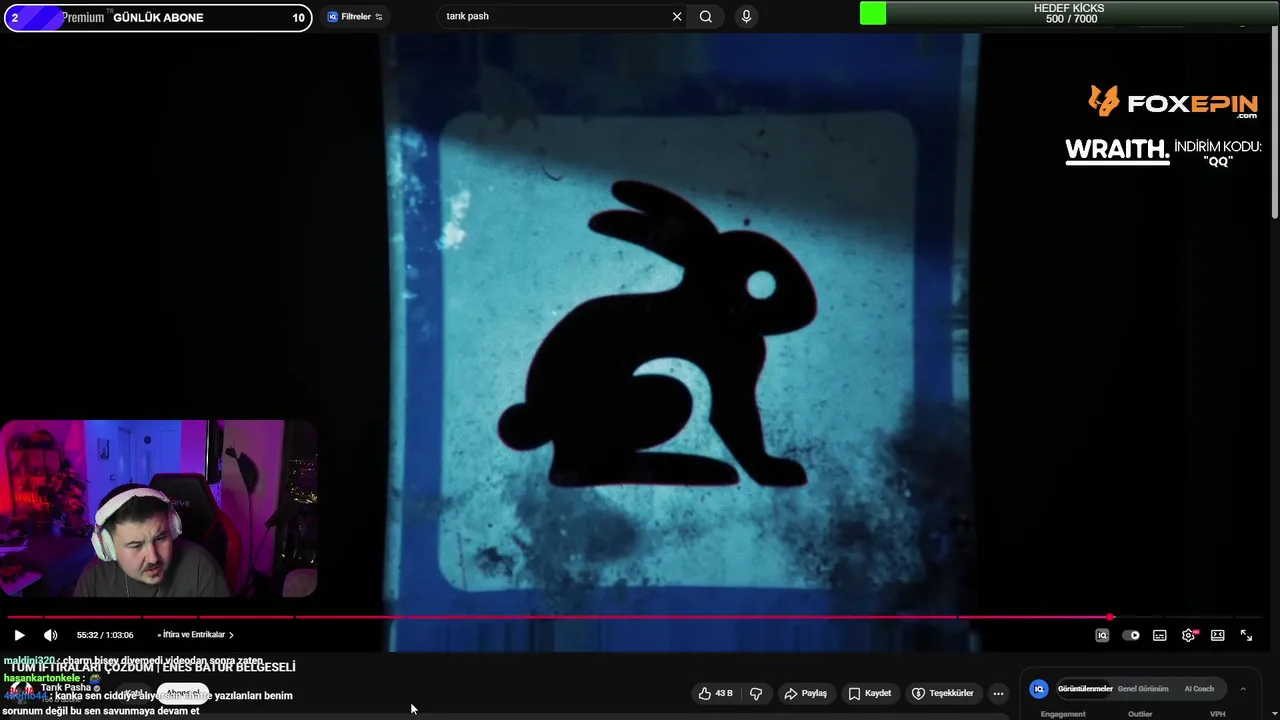Screen dimensions: 1280x720
Task: Open the Filtreler filter menu
Action: pyautogui.click(x=356, y=17)
